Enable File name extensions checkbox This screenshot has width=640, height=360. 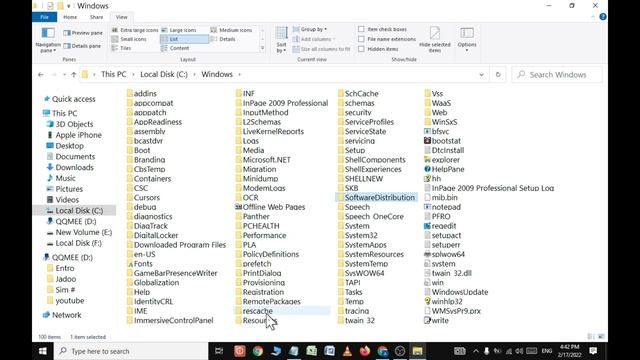click(x=361, y=39)
